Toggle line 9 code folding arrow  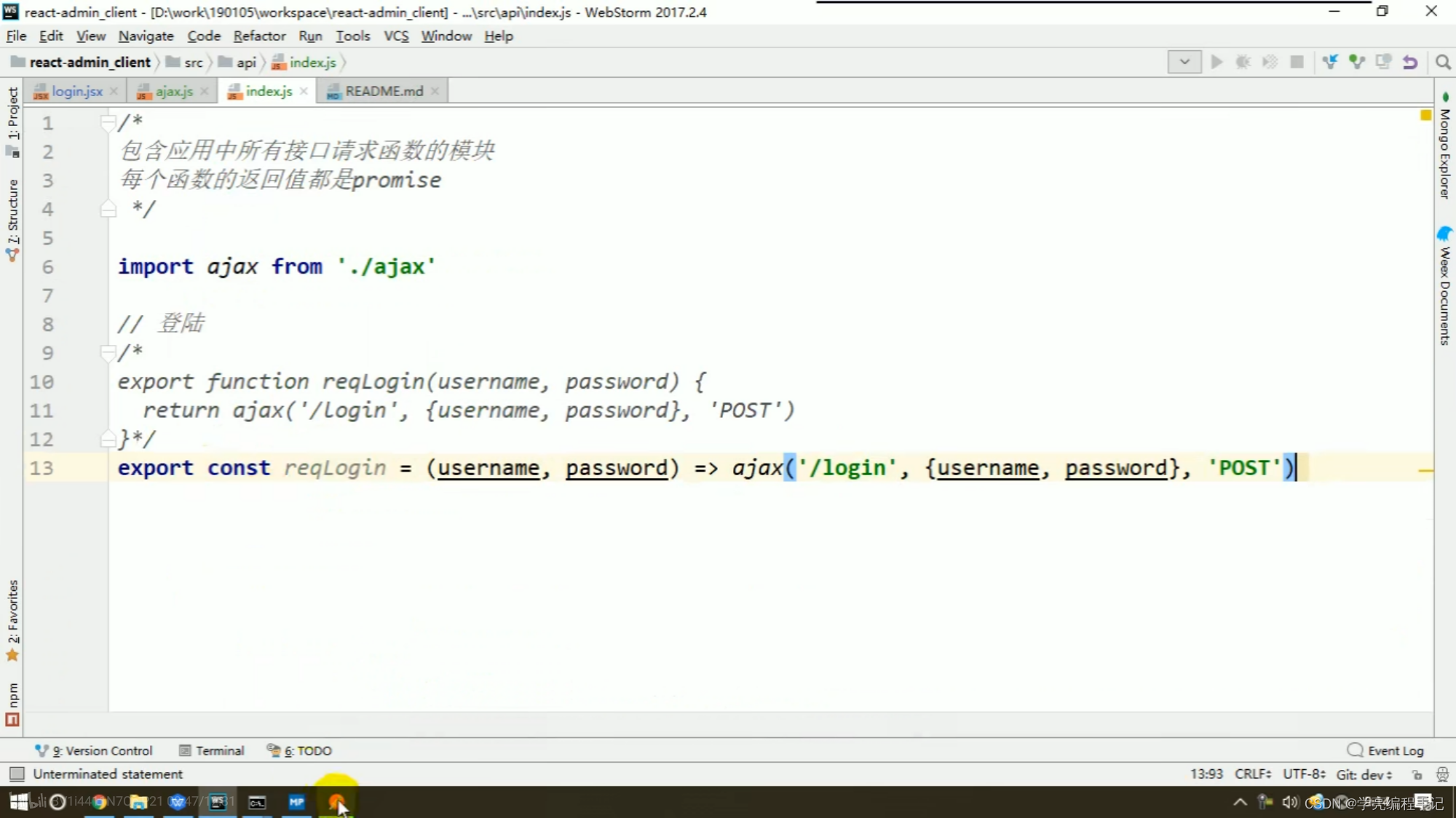tap(108, 352)
